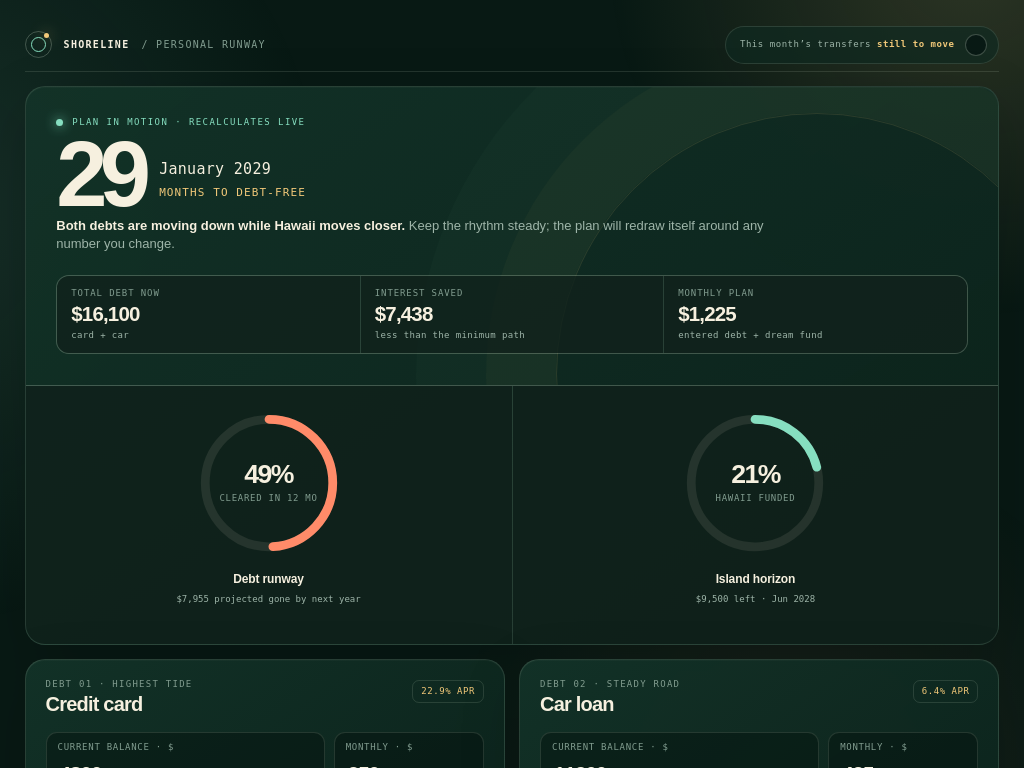Click 'PLAN IN MOTION · RECALCULATES LIVE' label
1024x768 pixels.
coord(188,122)
